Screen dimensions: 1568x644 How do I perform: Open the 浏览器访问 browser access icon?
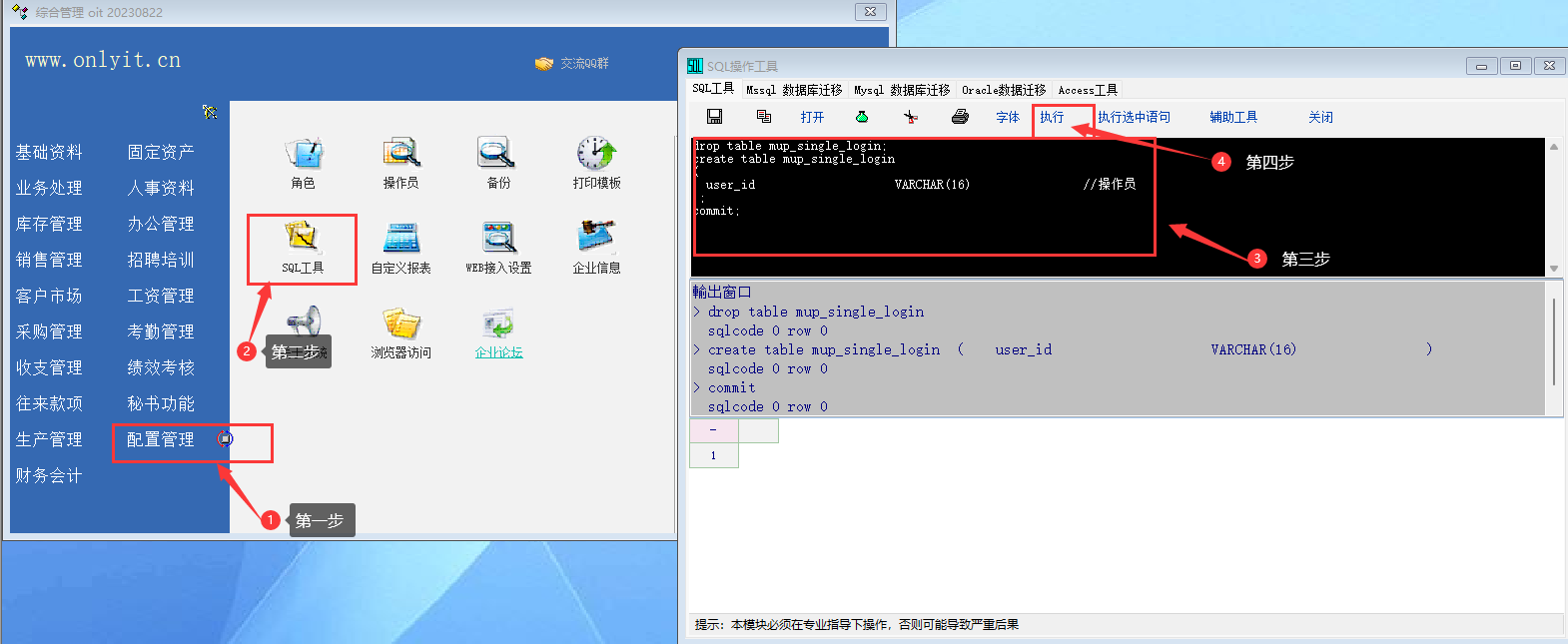[400, 325]
